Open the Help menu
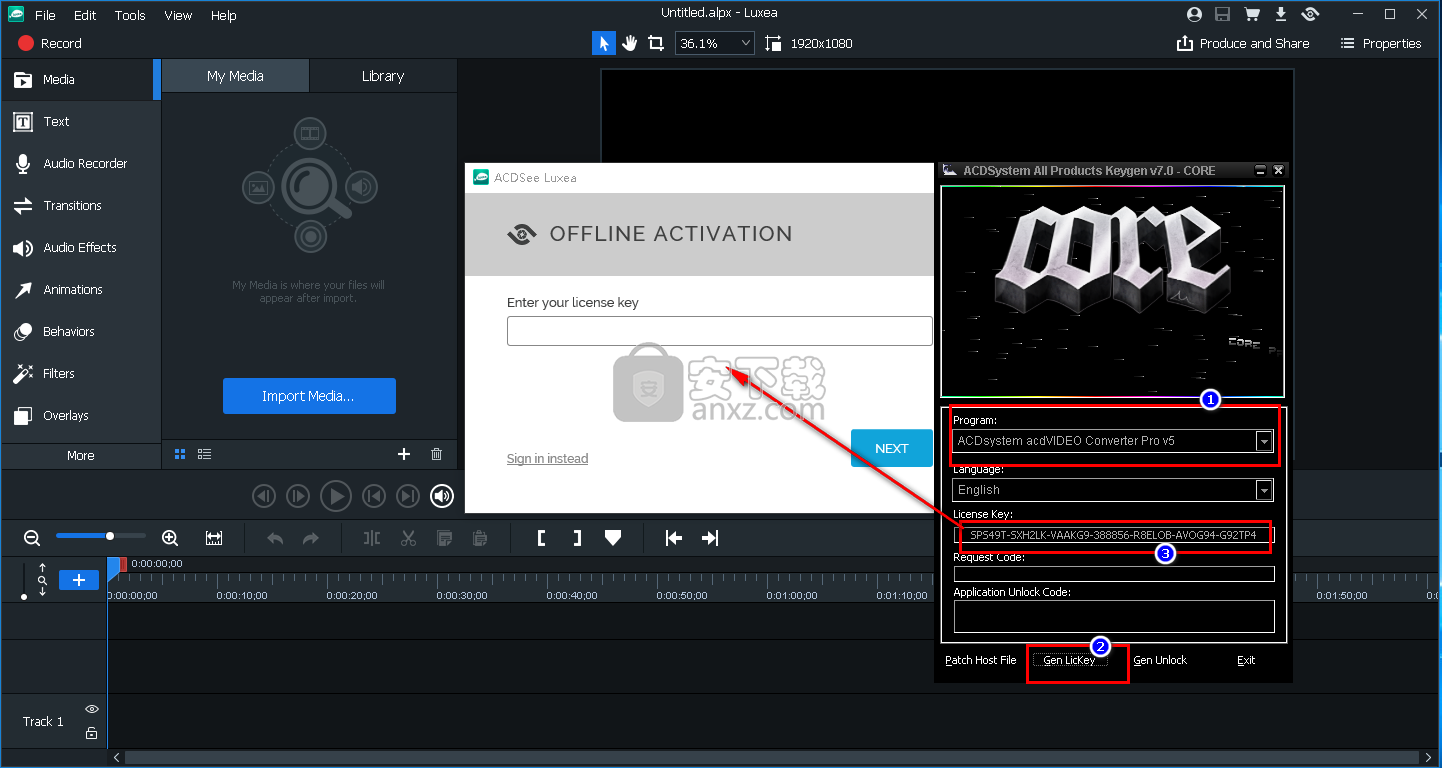The height and width of the screenshot is (768, 1442). pos(224,15)
